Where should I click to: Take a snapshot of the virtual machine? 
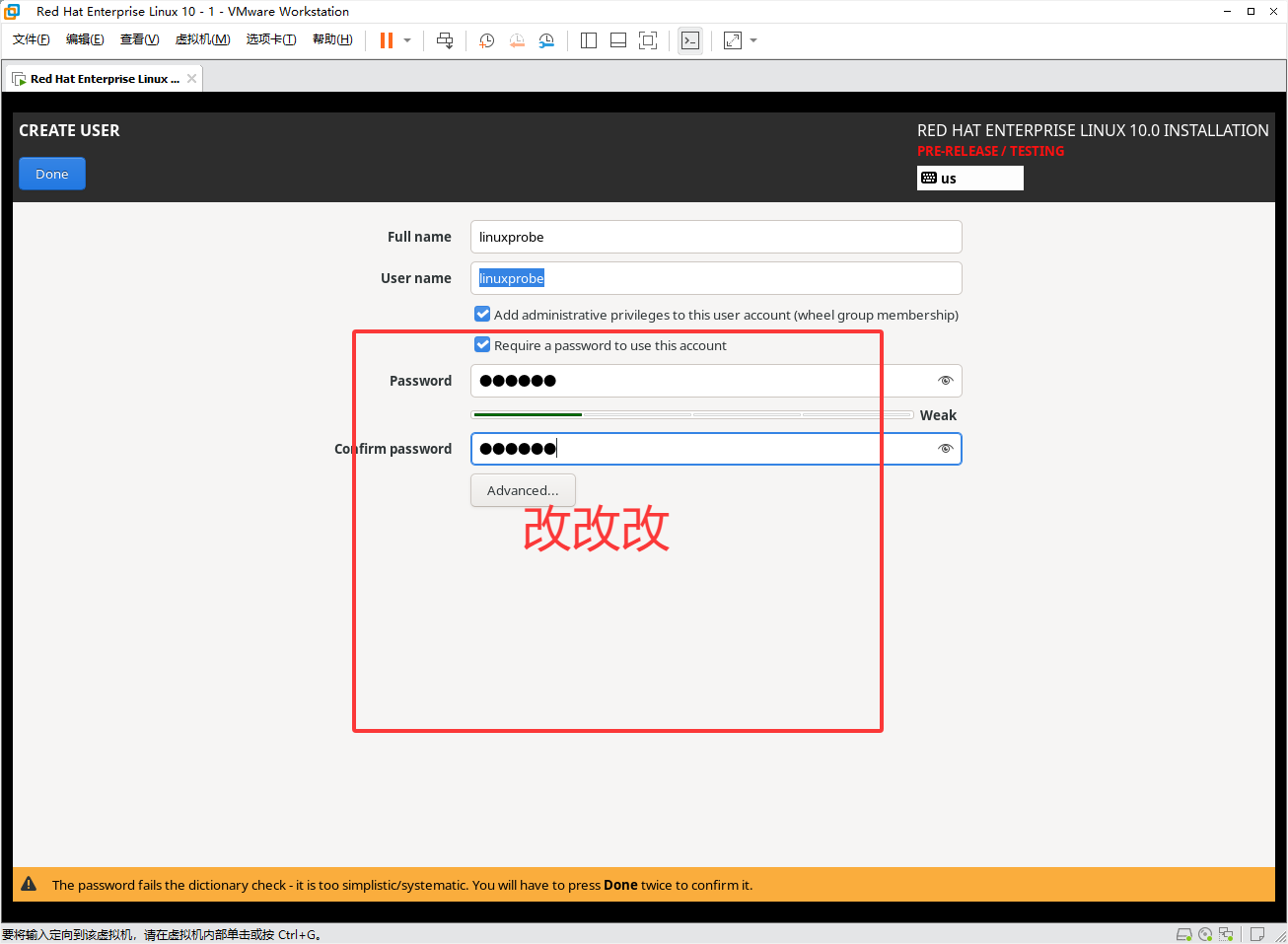(487, 40)
